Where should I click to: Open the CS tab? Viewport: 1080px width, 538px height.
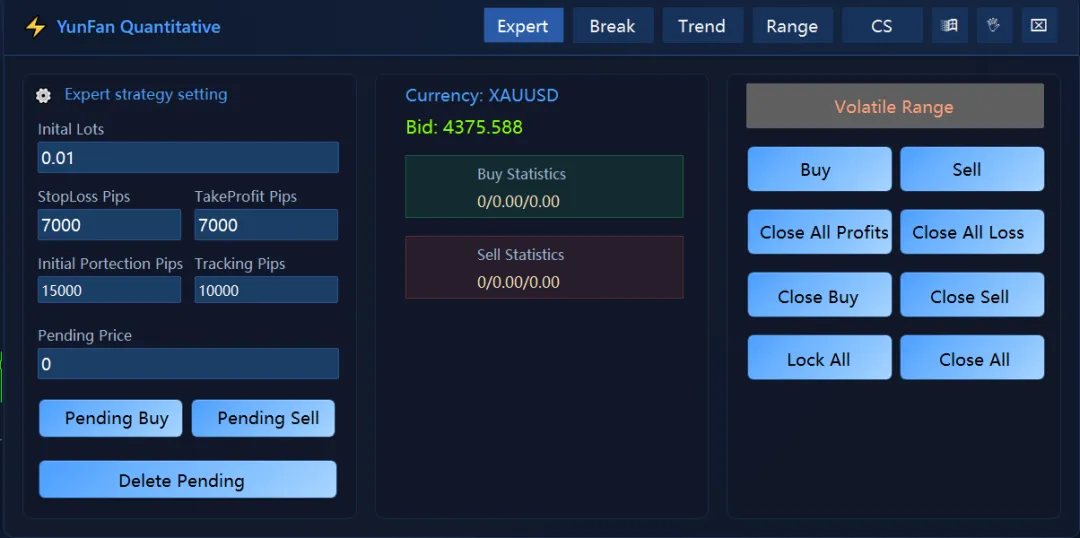pos(882,25)
